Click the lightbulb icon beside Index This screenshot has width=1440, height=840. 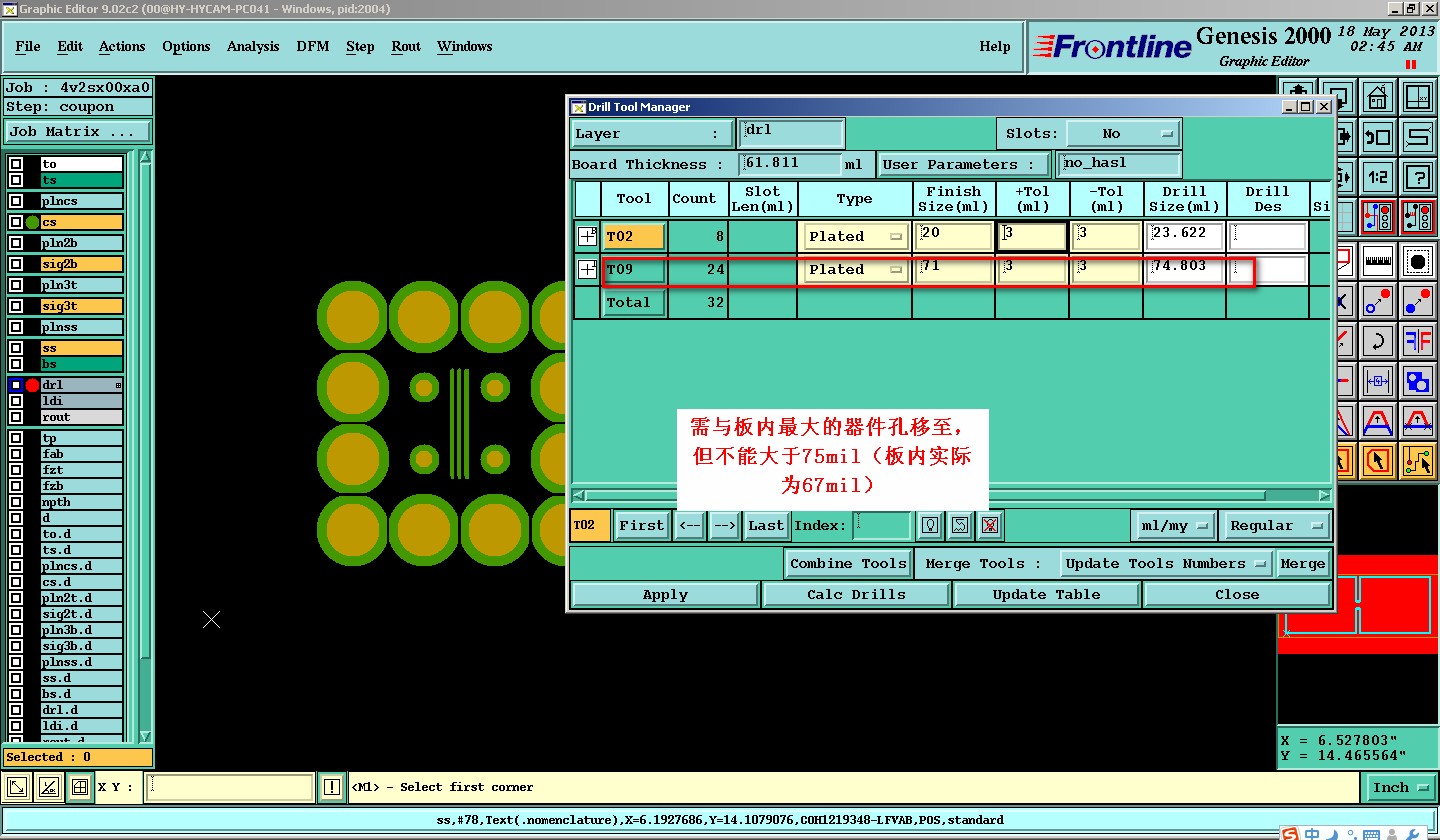(931, 525)
